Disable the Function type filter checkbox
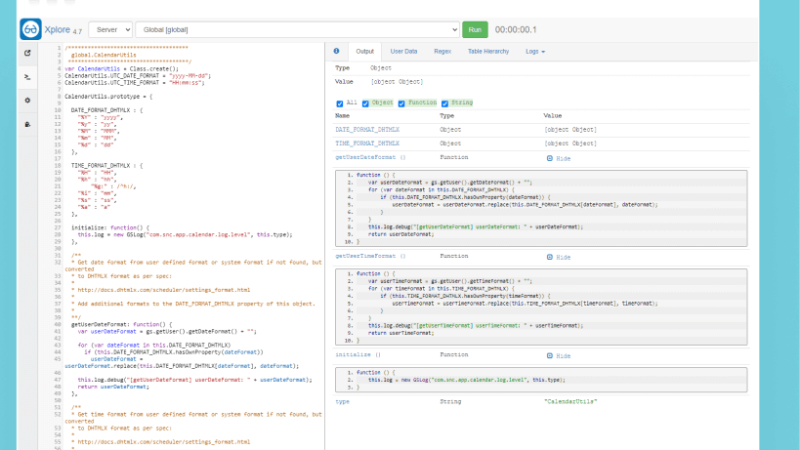The height and width of the screenshot is (450, 800). 402,103
